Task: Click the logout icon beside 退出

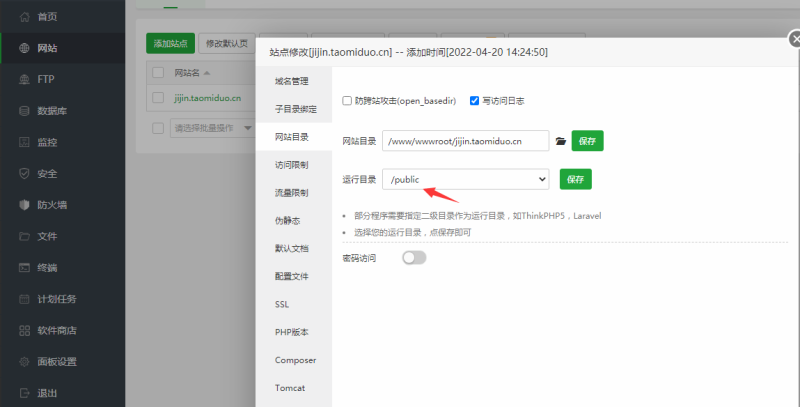Action: (x=24, y=393)
